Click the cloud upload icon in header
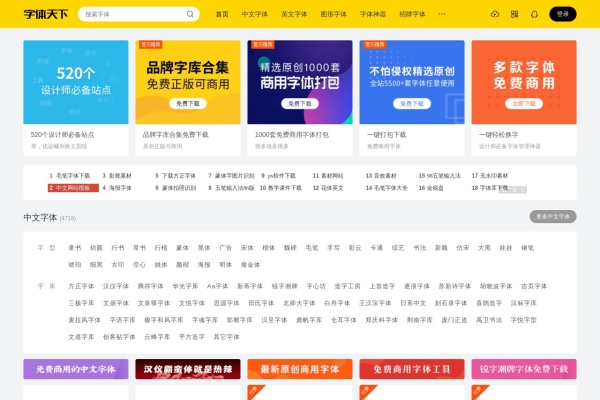The height and width of the screenshot is (400, 600). (x=496, y=15)
